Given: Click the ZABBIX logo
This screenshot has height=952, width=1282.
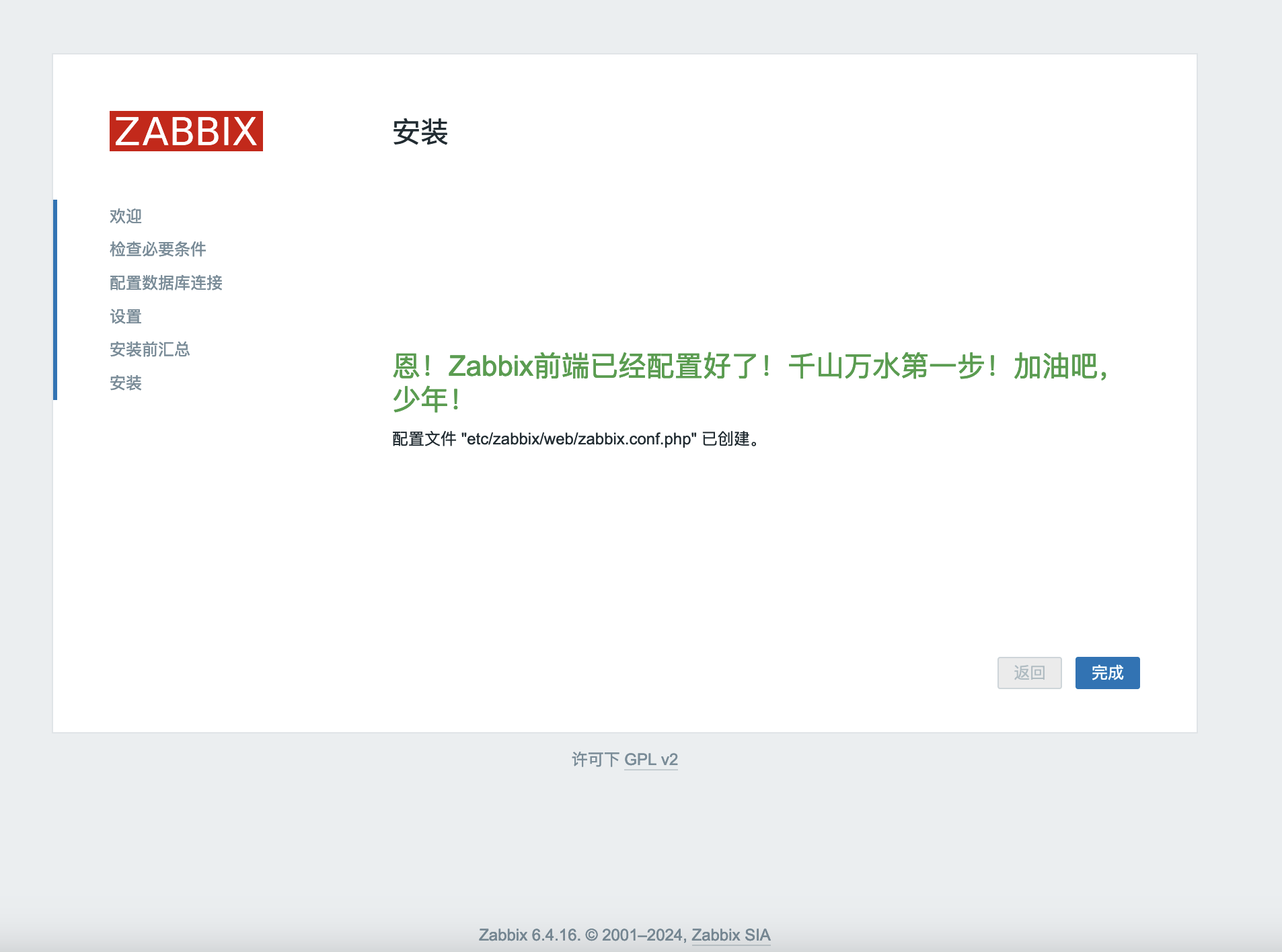Looking at the screenshot, I should click(x=186, y=131).
